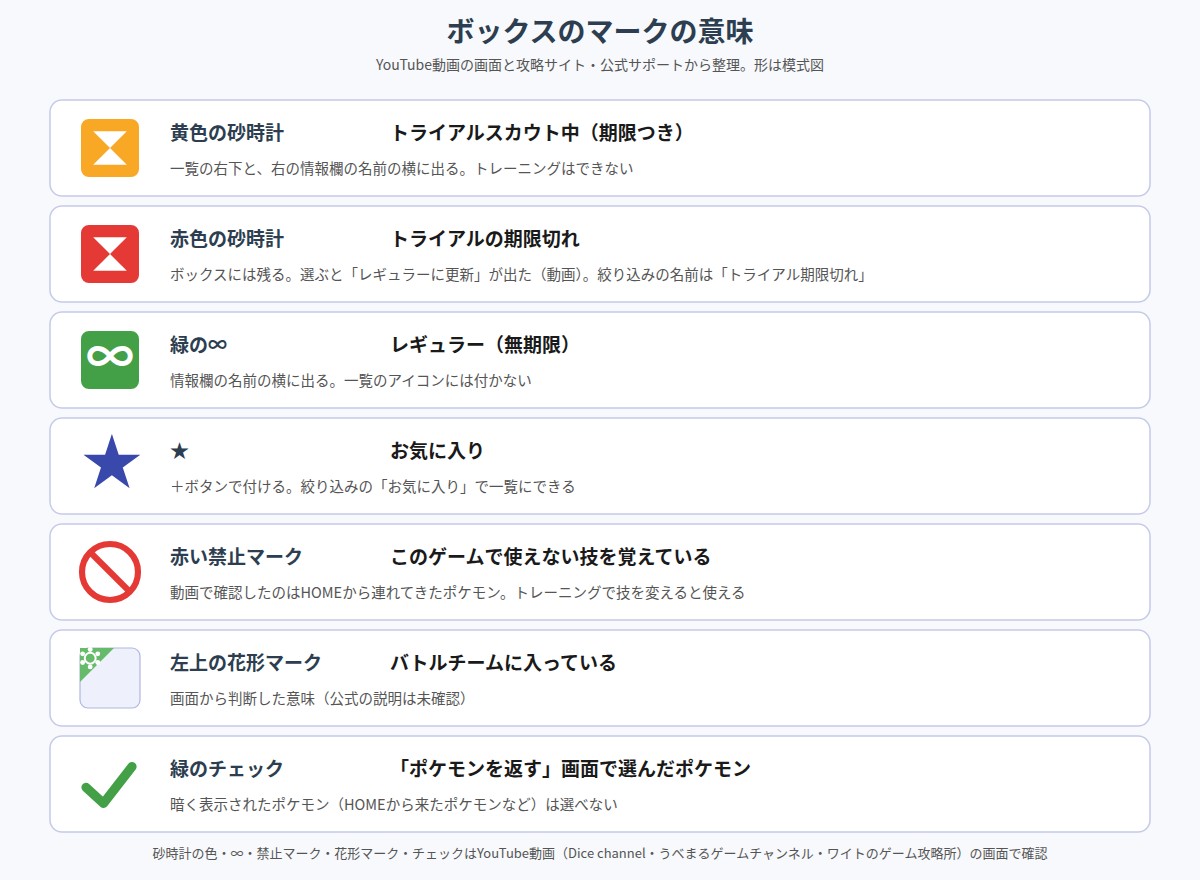The height and width of the screenshot is (880, 1200).
Task: Click the bold text お気に入り
Action: click(437, 451)
